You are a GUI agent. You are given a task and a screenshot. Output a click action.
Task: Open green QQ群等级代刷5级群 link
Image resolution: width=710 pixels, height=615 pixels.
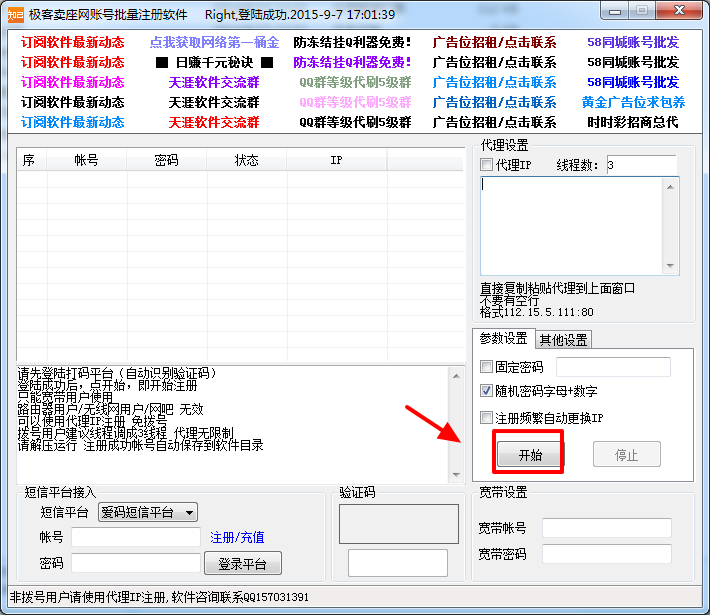(x=355, y=82)
